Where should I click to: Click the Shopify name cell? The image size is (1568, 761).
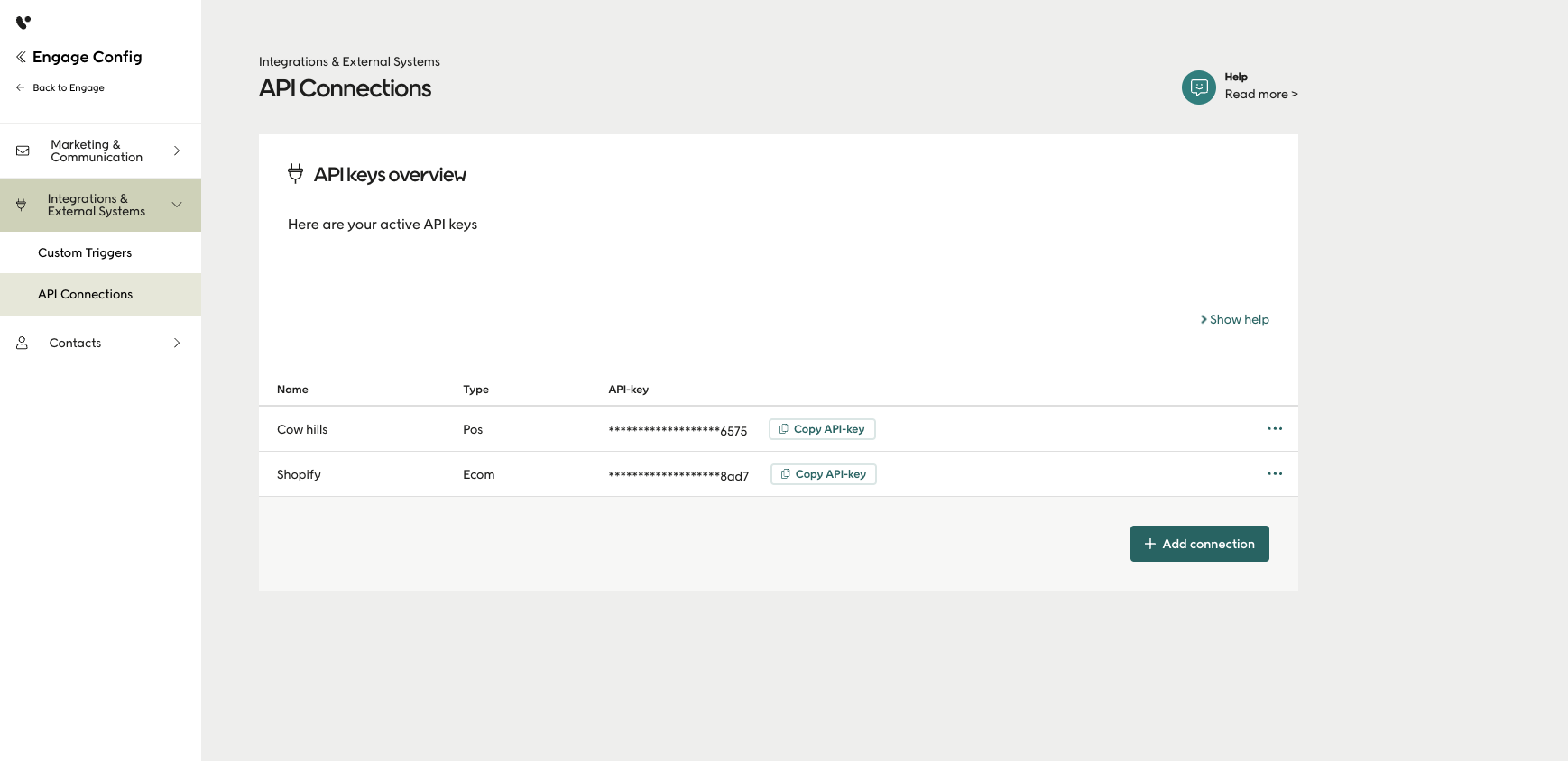point(299,474)
